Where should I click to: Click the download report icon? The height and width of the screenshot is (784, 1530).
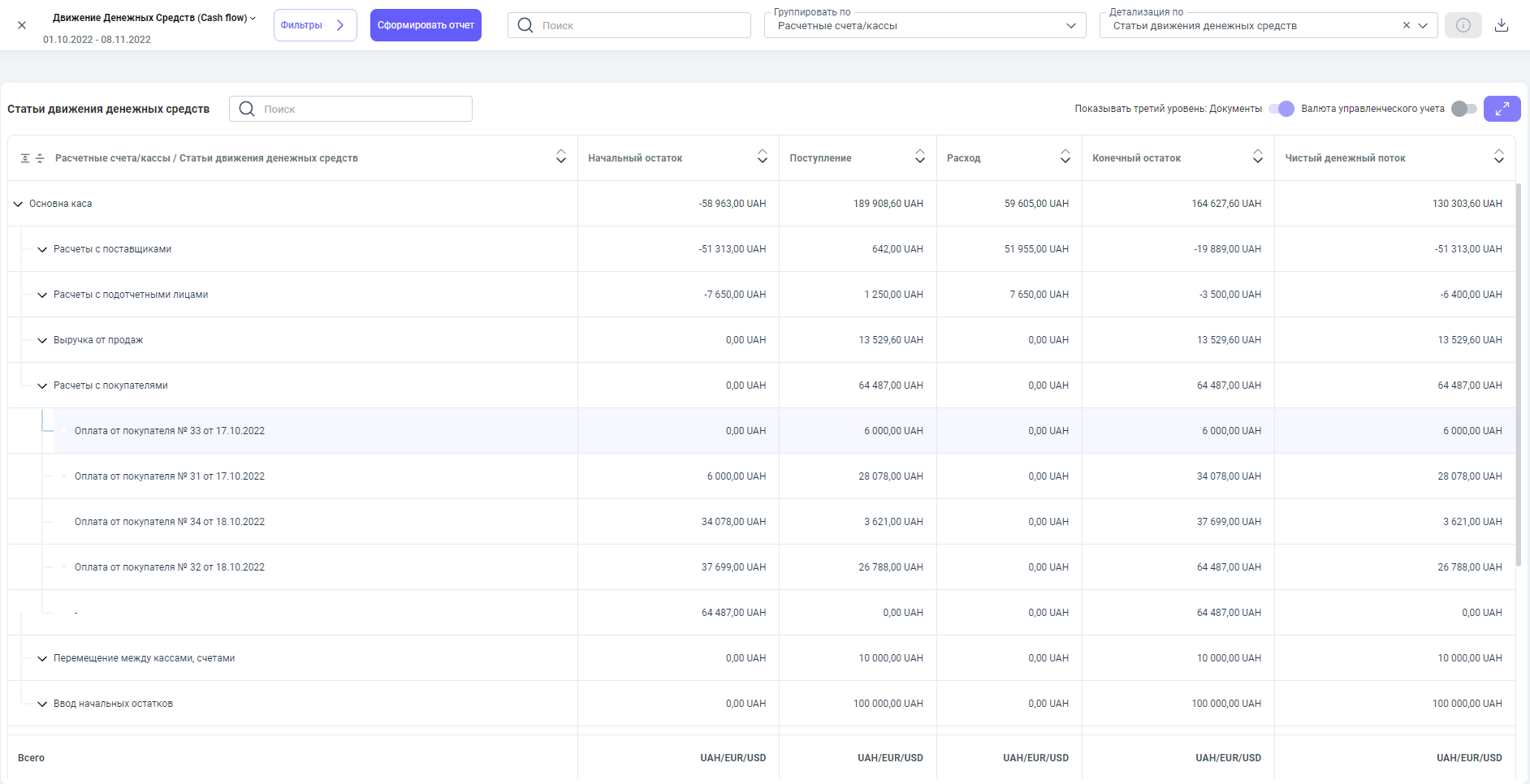pos(1502,25)
